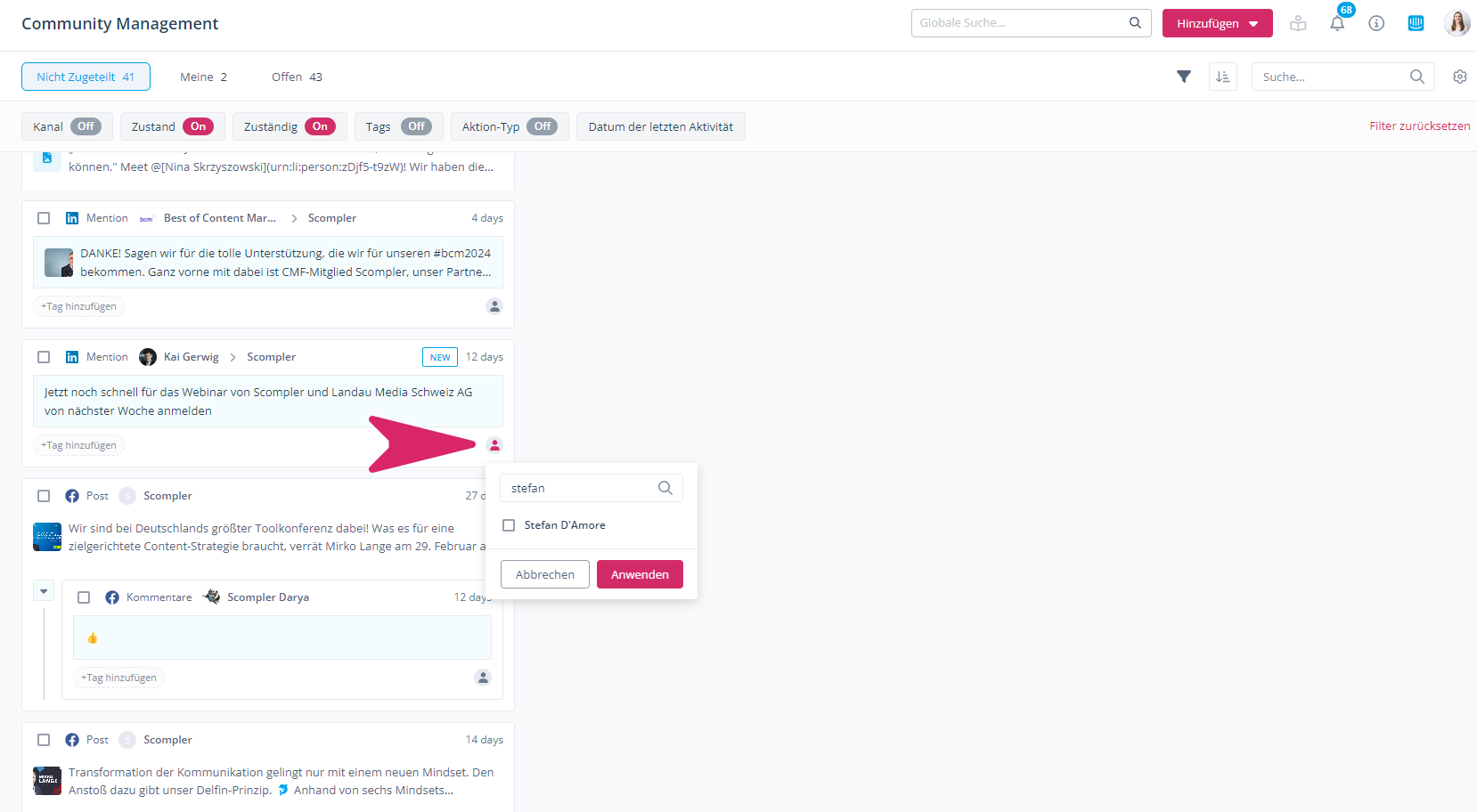This screenshot has height=812, width=1477.
Task: Click the filter funnel icon
Action: 1184,77
